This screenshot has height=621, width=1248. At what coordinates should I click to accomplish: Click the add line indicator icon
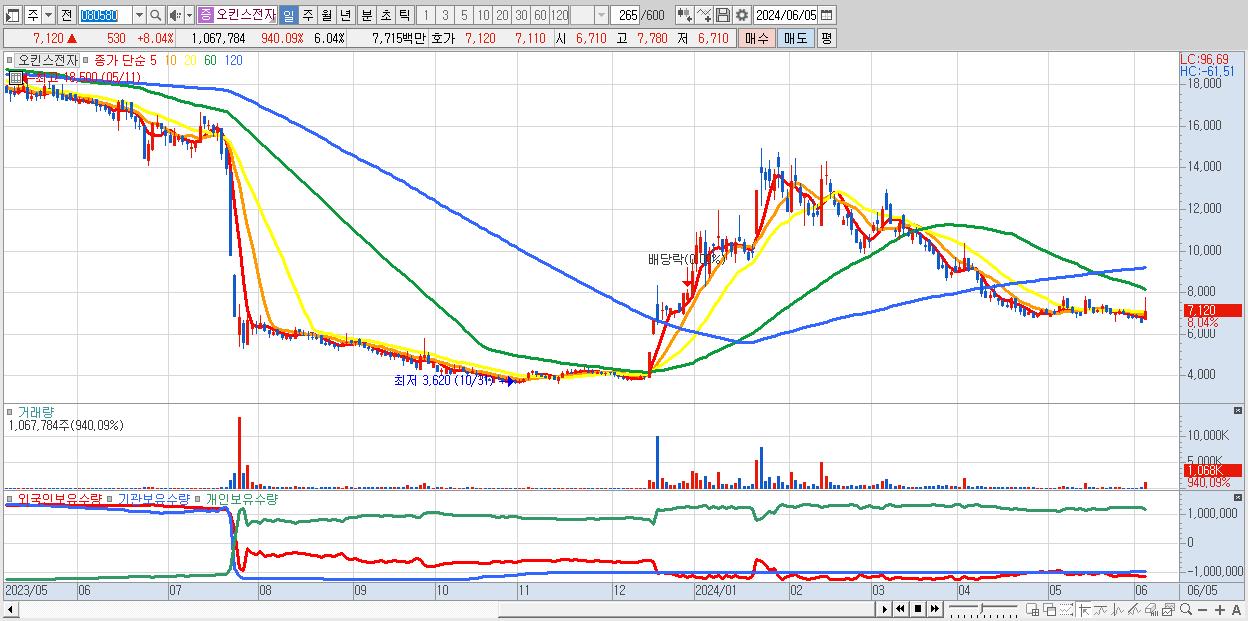tap(704, 15)
